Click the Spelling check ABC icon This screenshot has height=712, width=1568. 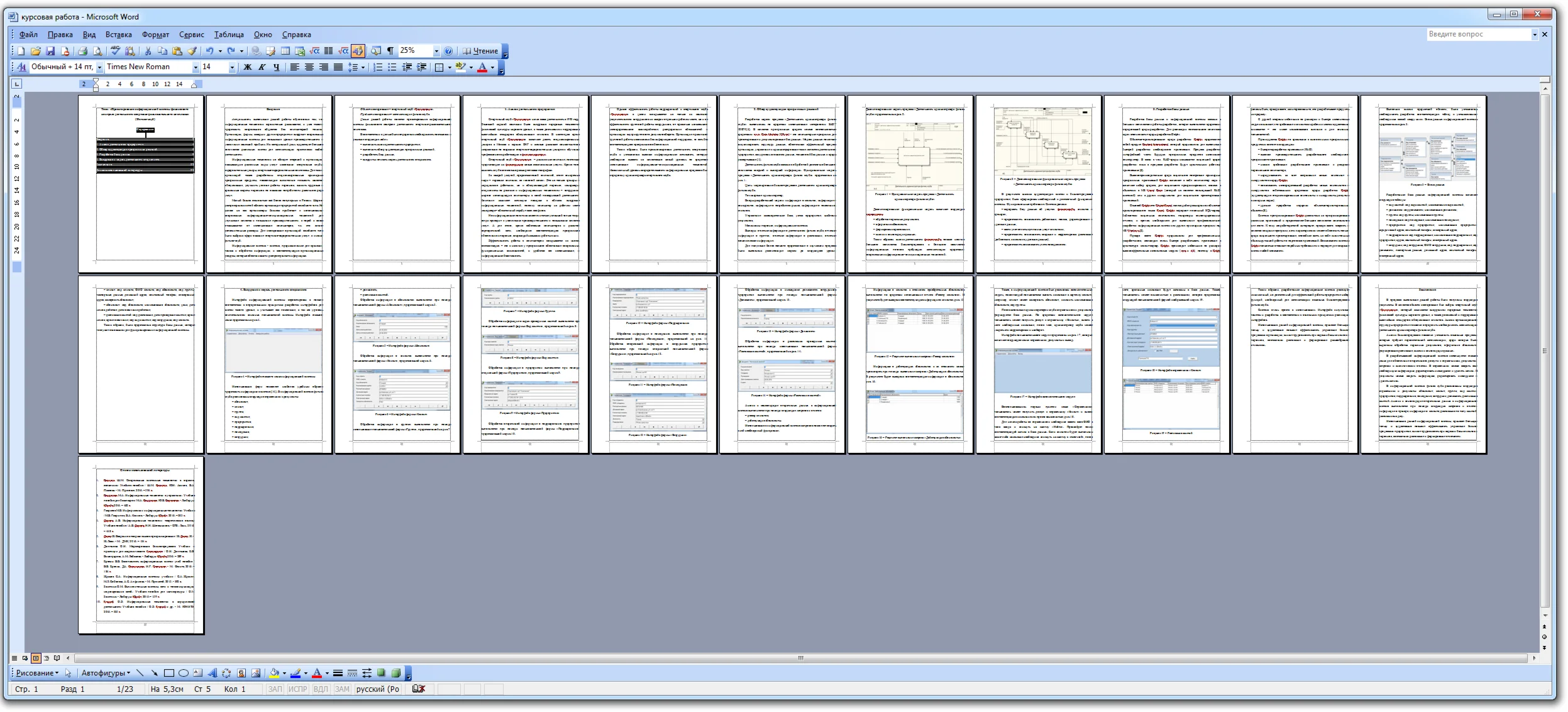tap(115, 51)
